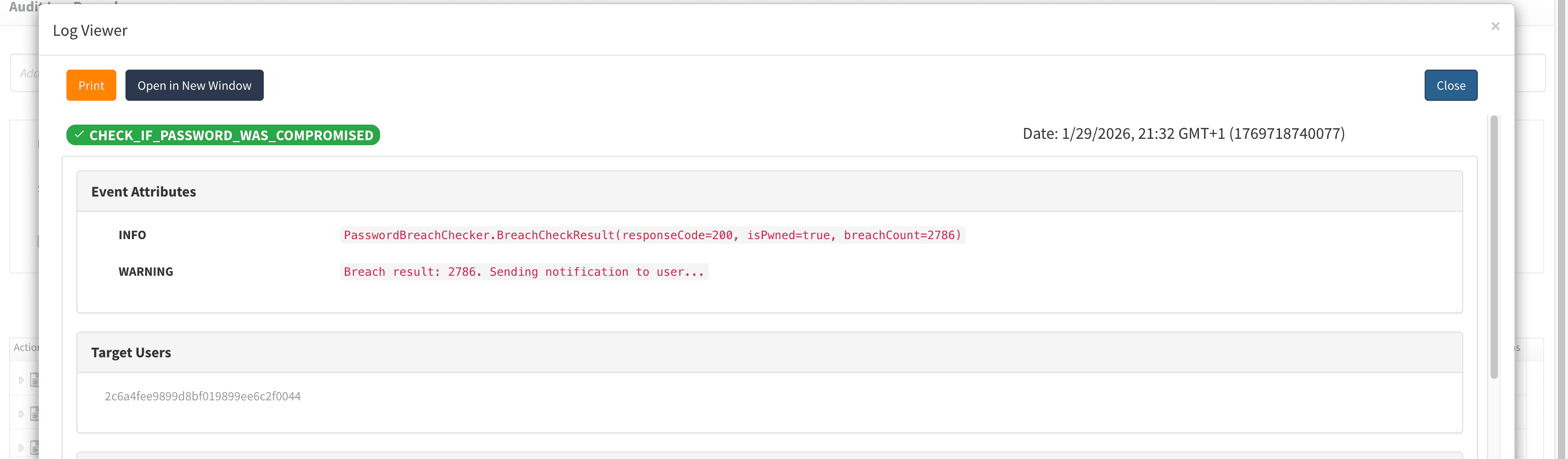
Task: Expand the third row triangle in the table
Action: pos(22,448)
